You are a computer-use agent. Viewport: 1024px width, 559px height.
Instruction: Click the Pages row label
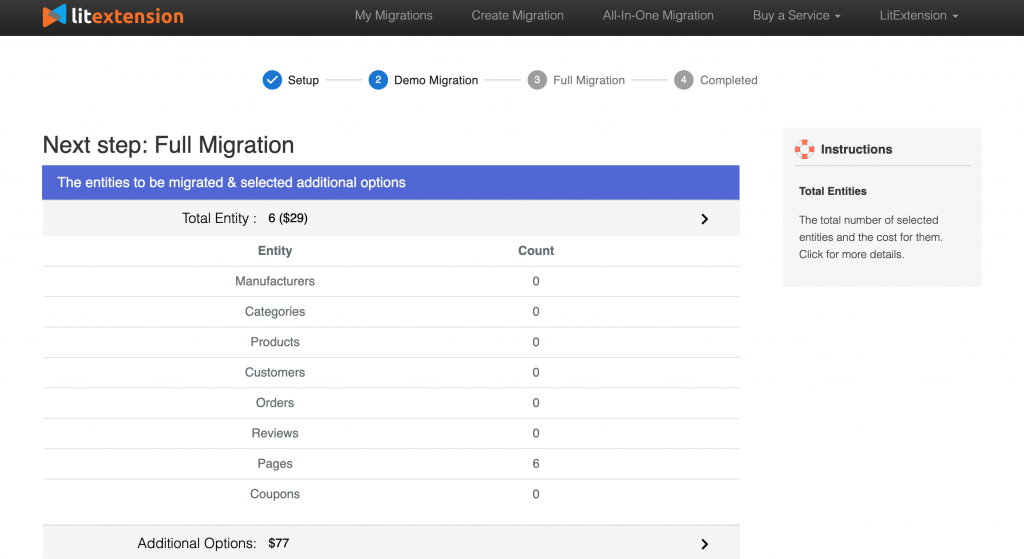(x=275, y=464)
